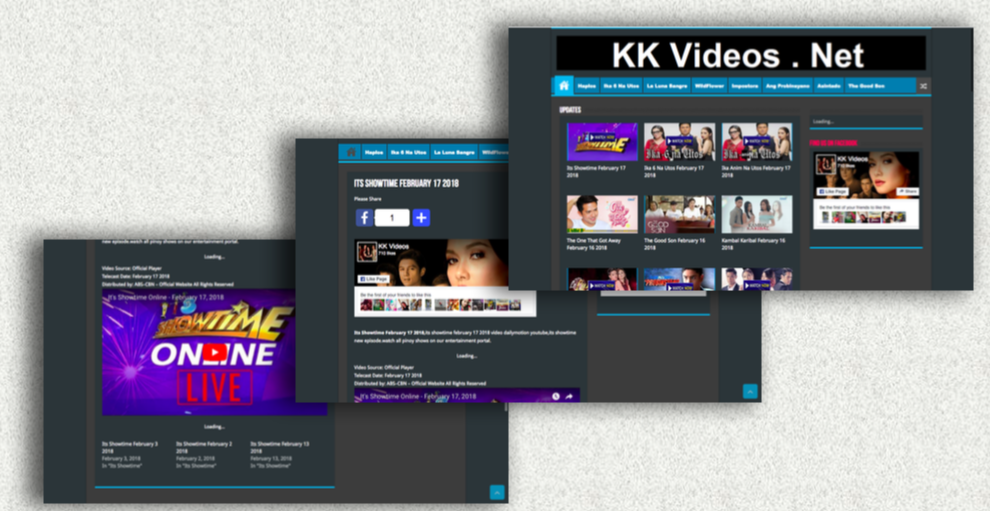The height and width of the screenshot is (511, 990).
Task: Watch-later clock icon on the middle window's video
Action: (x=556, y=396)
